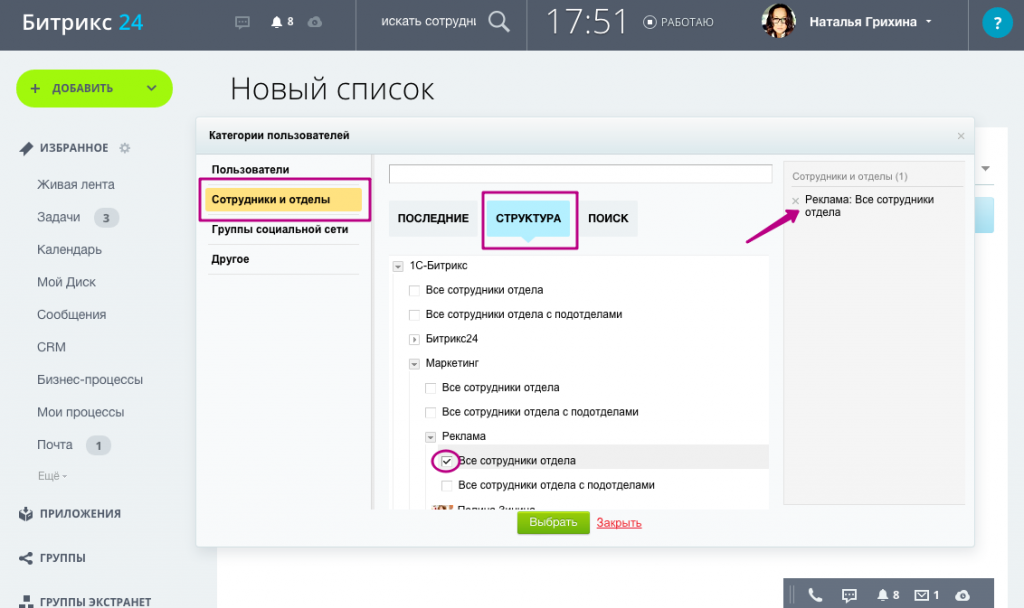Click the dialog search input field
The width and height of the screenshot is (1024, 608).
581,174
